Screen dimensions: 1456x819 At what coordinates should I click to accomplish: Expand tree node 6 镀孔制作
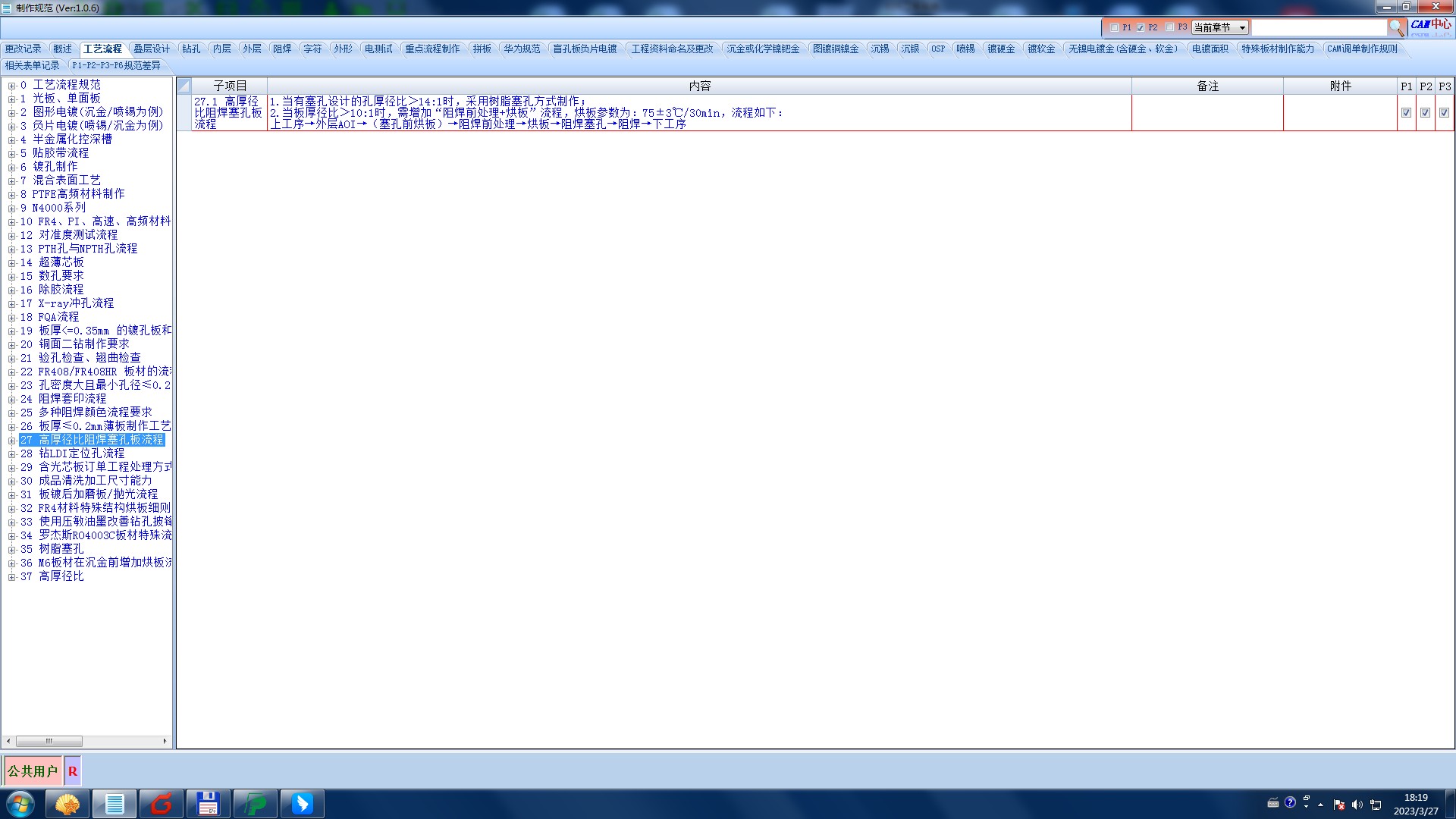click(11, 167)
